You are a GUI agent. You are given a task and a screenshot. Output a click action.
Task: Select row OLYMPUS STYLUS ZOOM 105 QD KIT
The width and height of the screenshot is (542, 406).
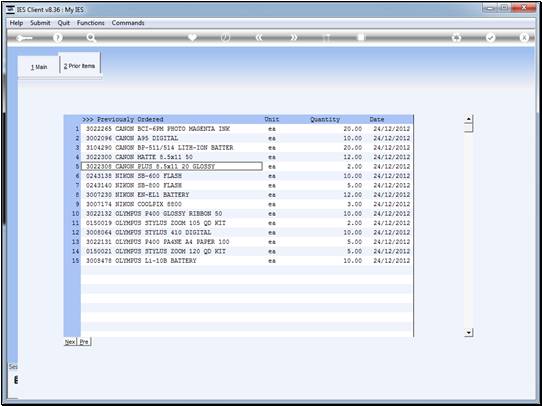[247, 223]
